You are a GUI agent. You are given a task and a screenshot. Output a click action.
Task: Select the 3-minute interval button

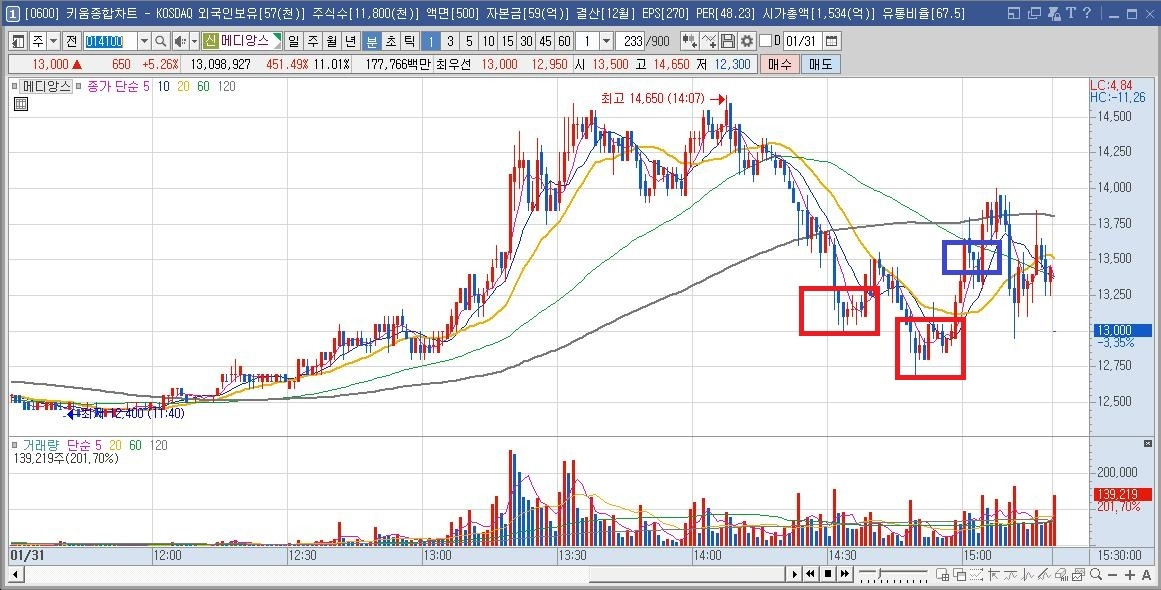click(x=450, y=41)
